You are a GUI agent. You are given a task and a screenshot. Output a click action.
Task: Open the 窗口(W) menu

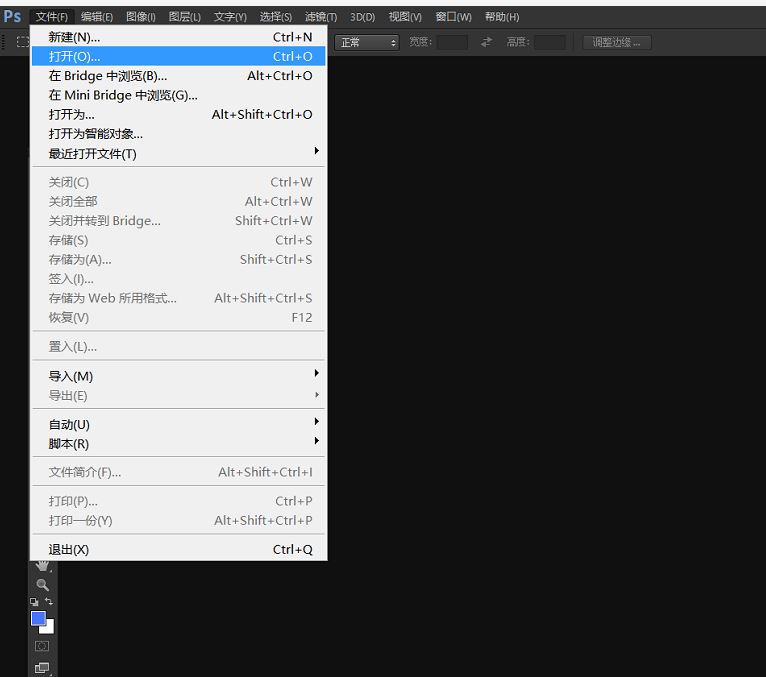coord(453,17)
